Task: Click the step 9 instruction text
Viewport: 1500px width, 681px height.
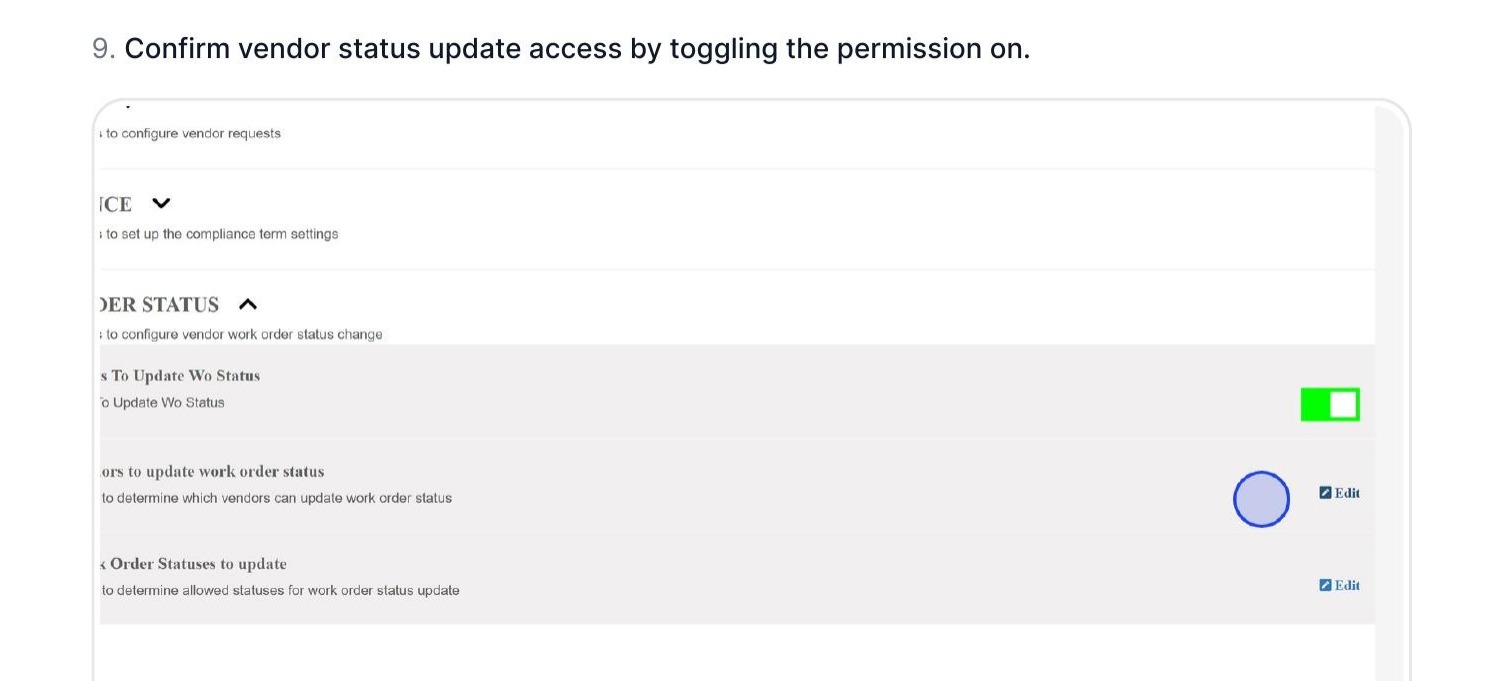Action: [x=576, y=48]
